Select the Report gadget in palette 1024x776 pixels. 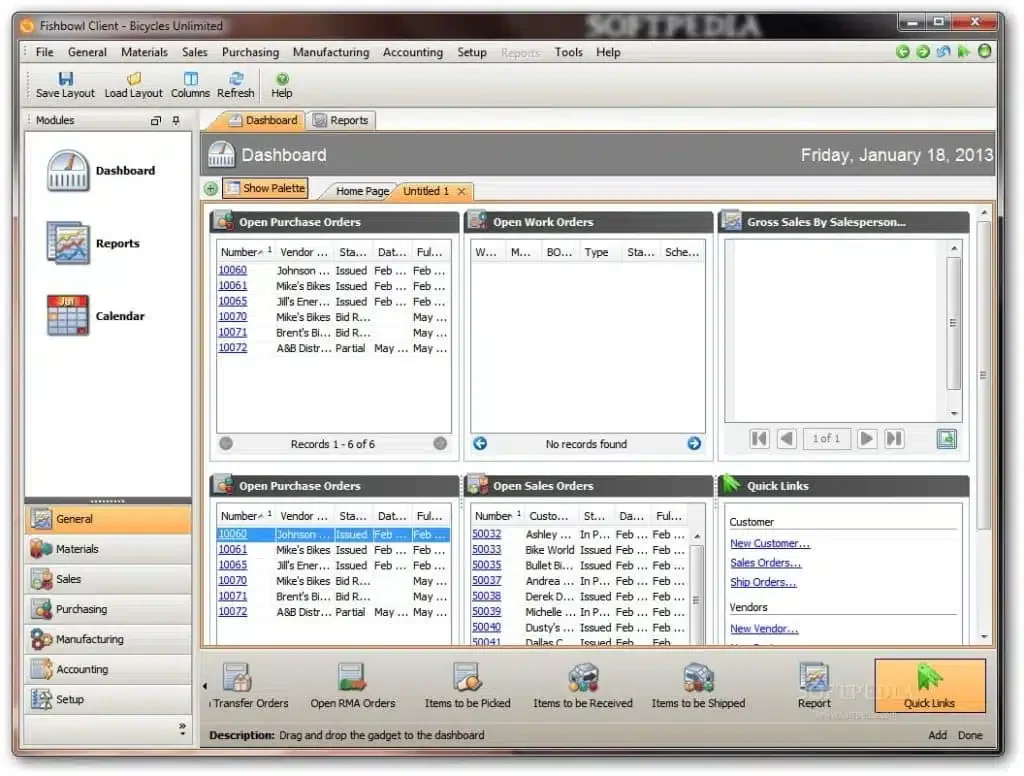tap(814, 686)
